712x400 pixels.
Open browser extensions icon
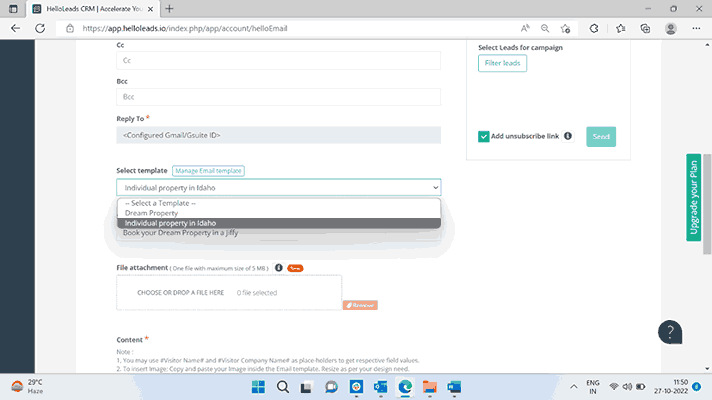(x=594, y=28)
